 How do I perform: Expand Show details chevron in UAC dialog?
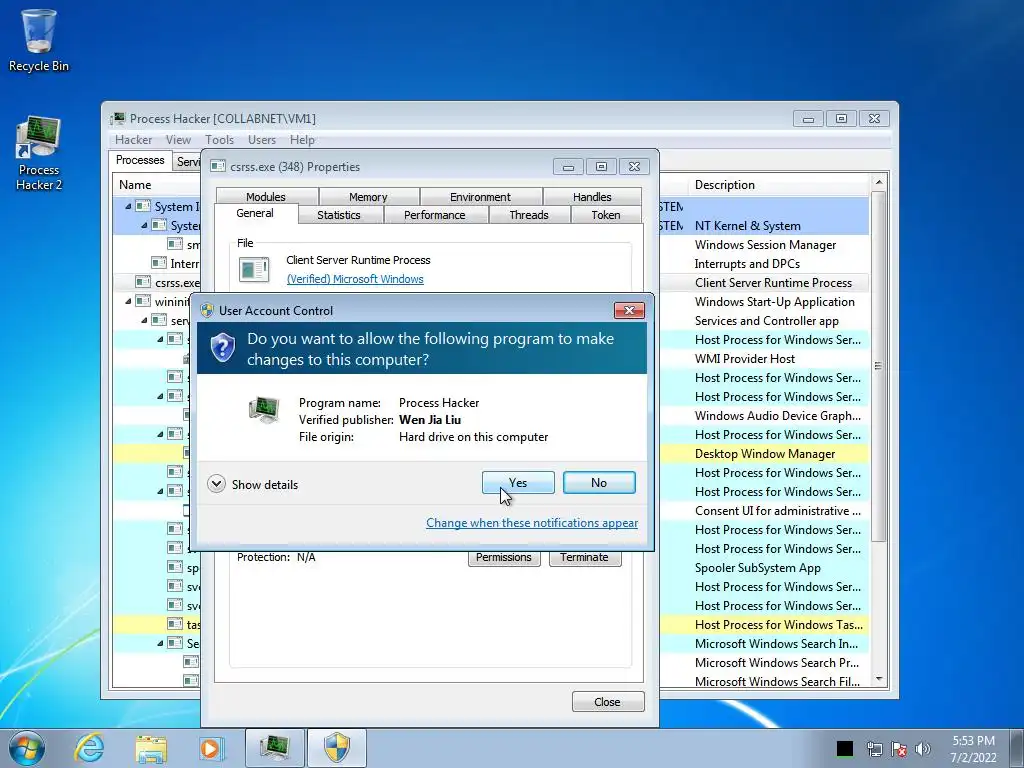(x=216, y=484)
